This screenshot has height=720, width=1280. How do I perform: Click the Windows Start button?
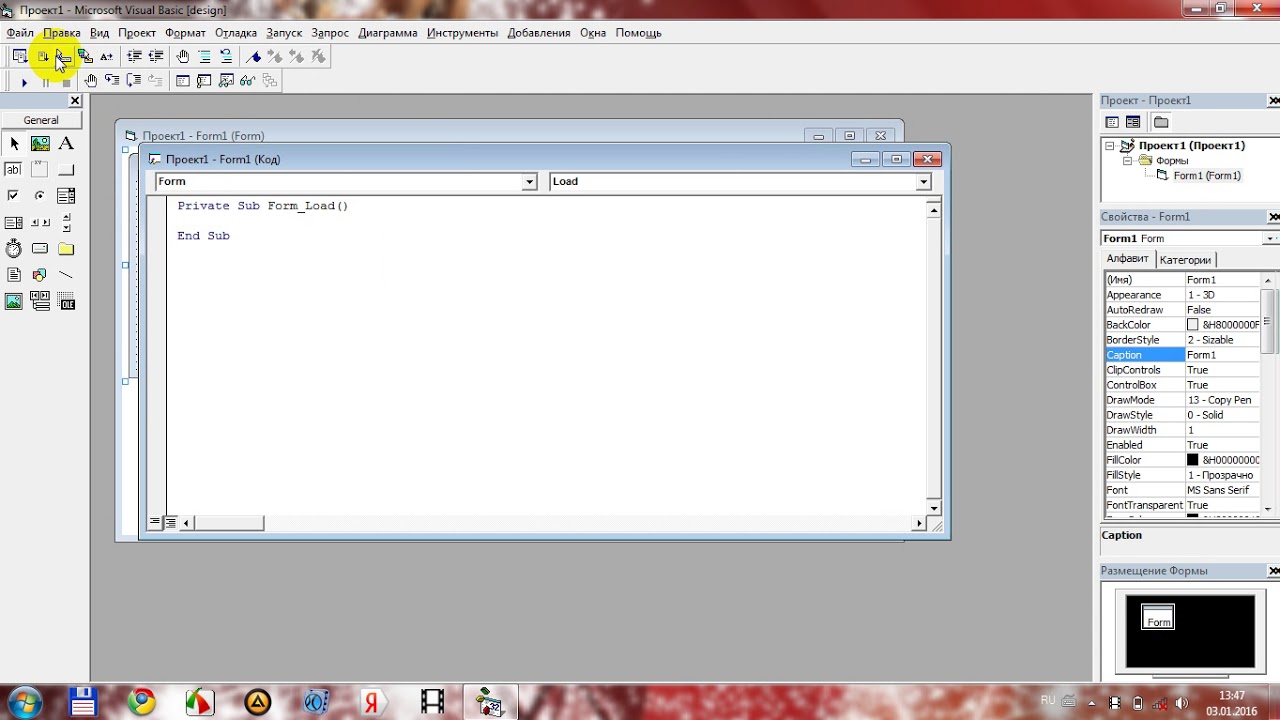coord(24,702)
